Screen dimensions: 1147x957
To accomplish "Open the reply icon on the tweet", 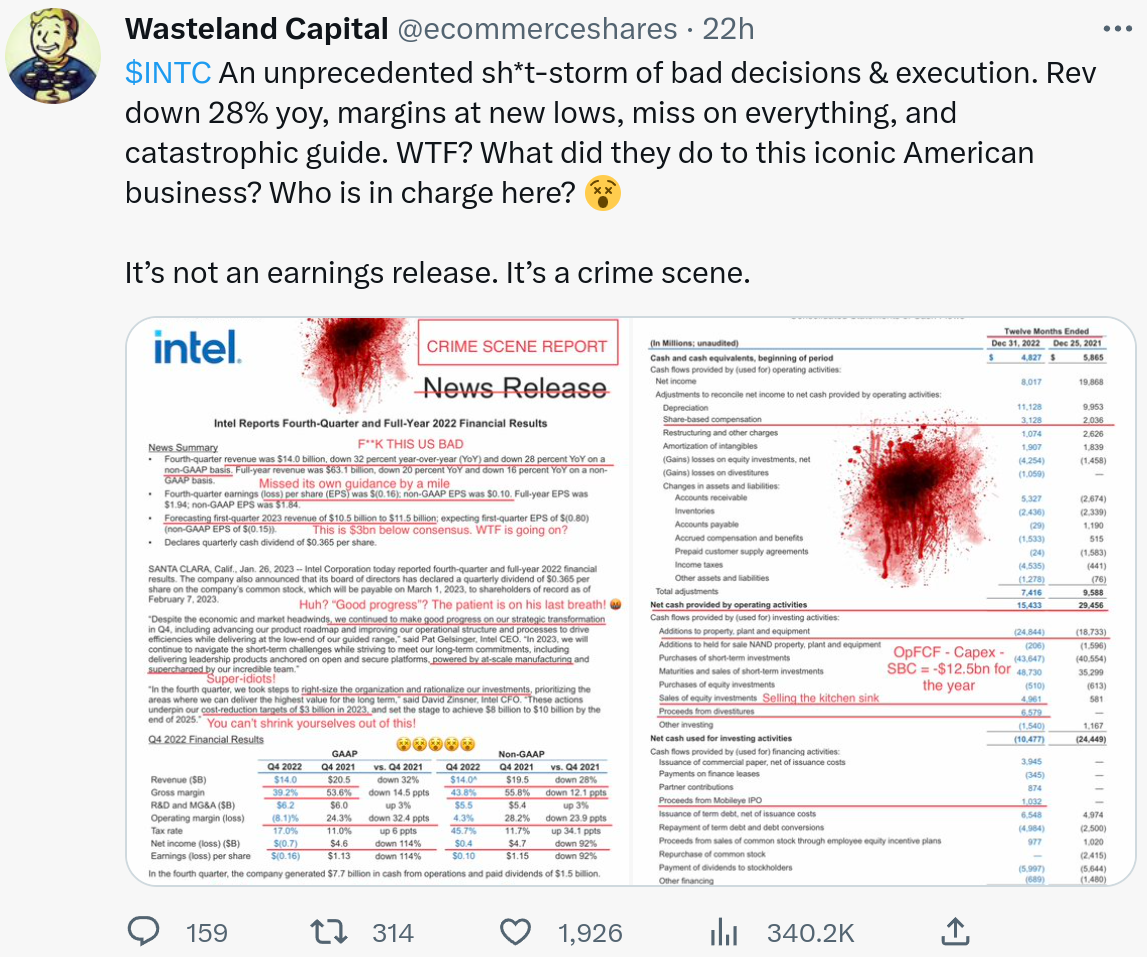I will pos(145,932).
